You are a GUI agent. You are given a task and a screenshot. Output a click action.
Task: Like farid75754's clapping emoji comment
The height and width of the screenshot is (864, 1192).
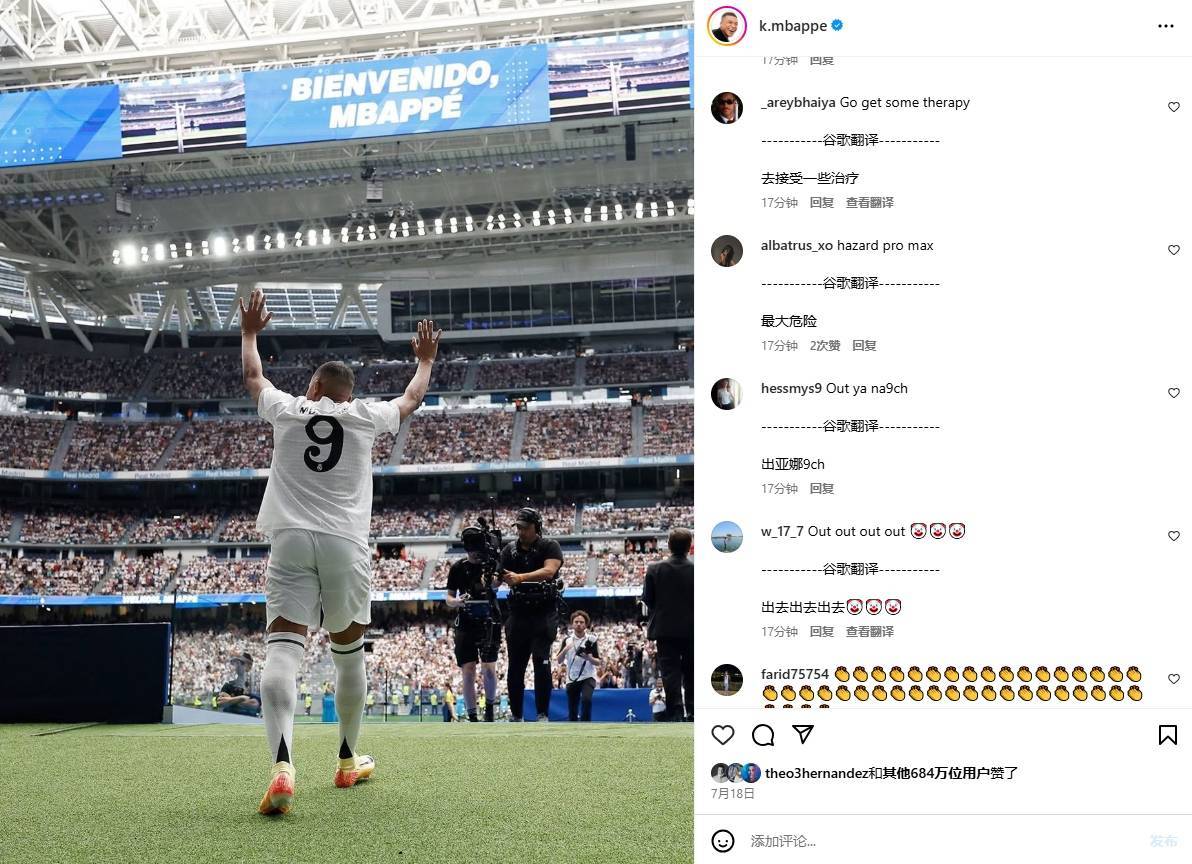coord(1173,679)
